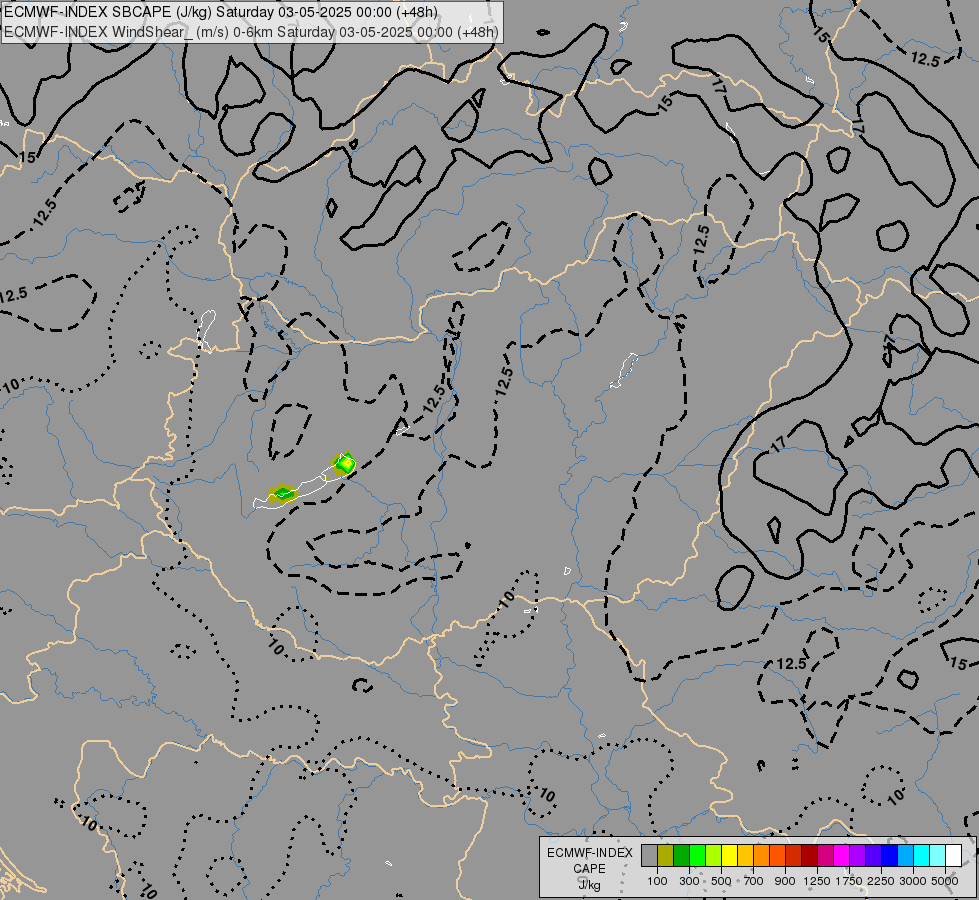
Task: Click the SBCAPE (J/kg) title line
Action: pyautogui.click(x=221, y=12)
